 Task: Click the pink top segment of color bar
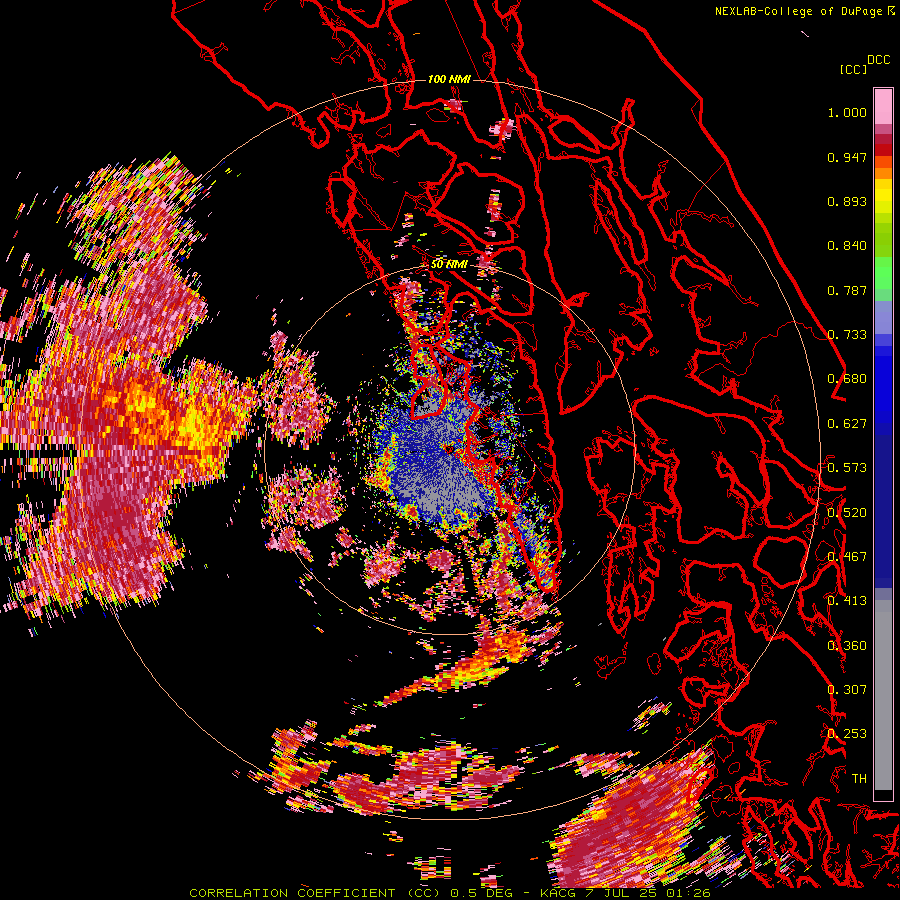[x=883, y=106]
